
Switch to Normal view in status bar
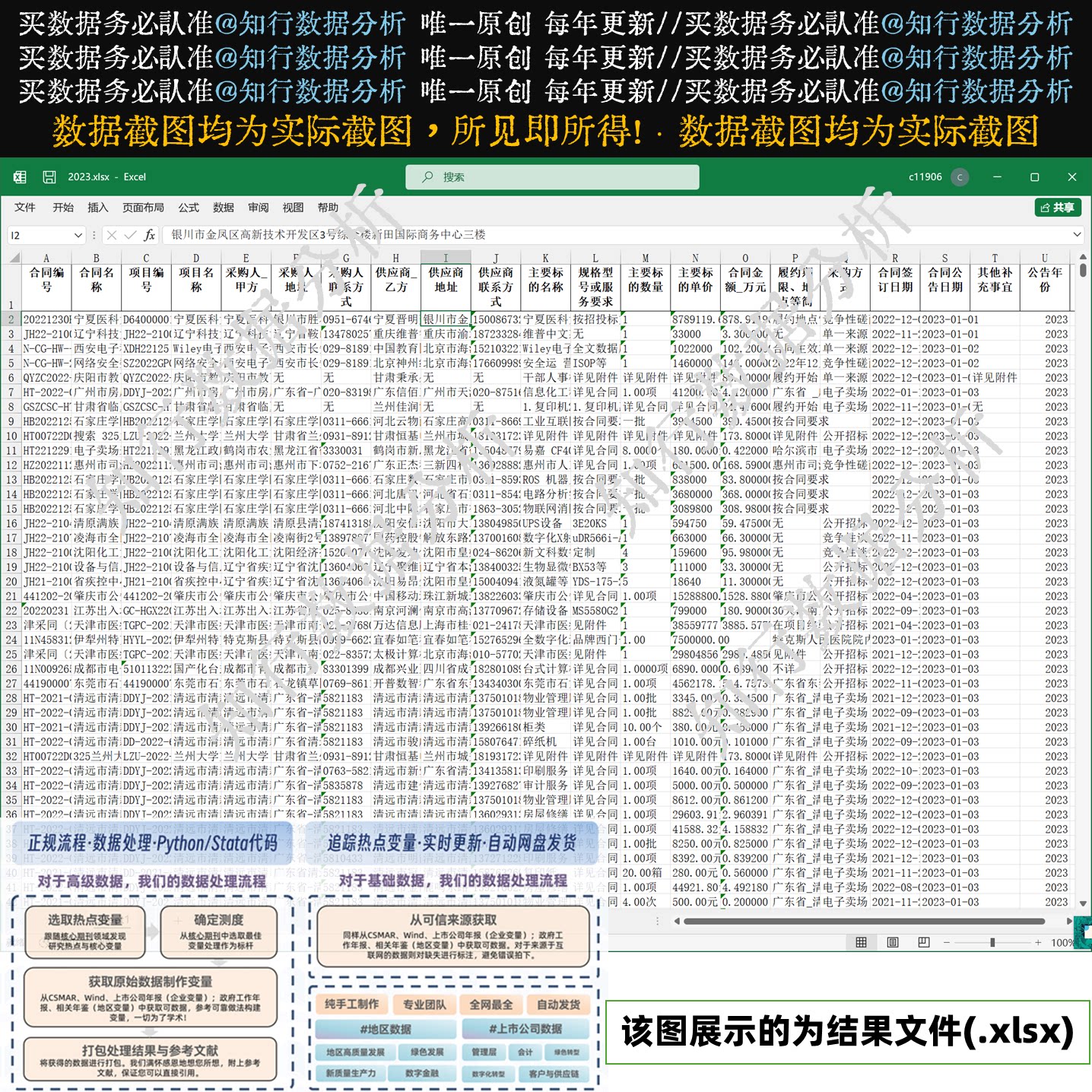[x=862, y=942]
